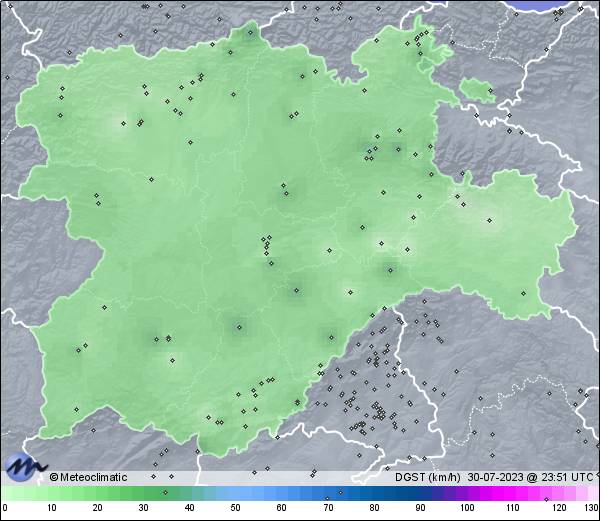Screen dimensions: 600x521
Task: Click the scale label 0
Action: (5, 508)
